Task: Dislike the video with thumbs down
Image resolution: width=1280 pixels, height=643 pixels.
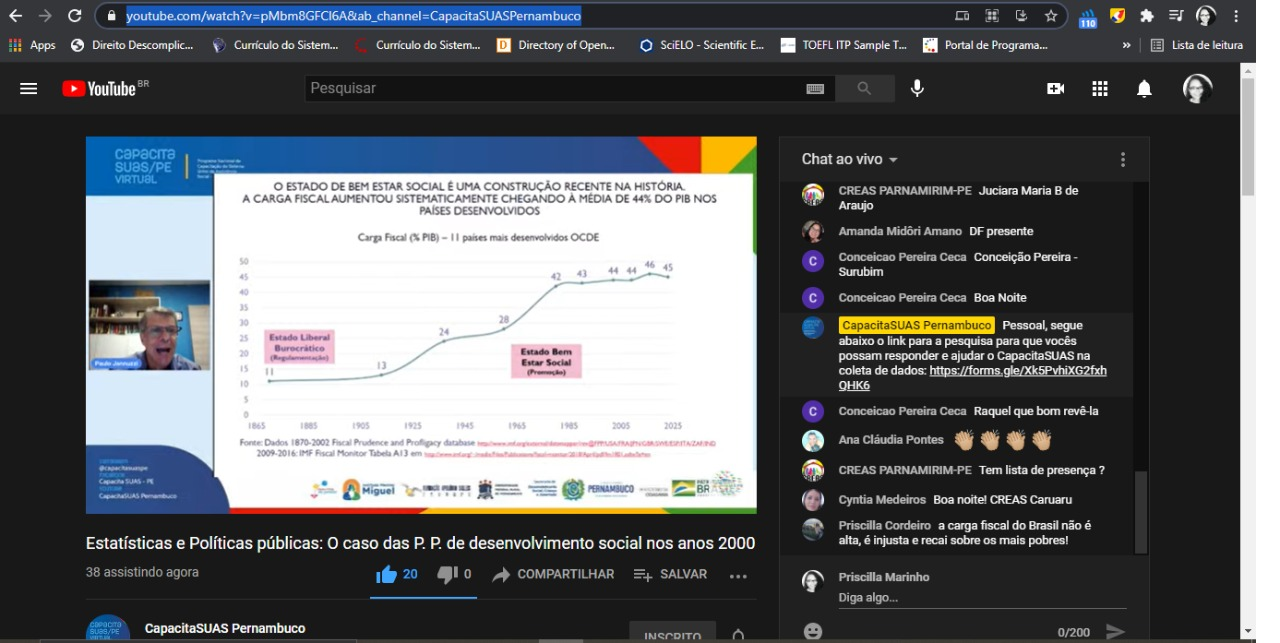Action: click(448, 574)
